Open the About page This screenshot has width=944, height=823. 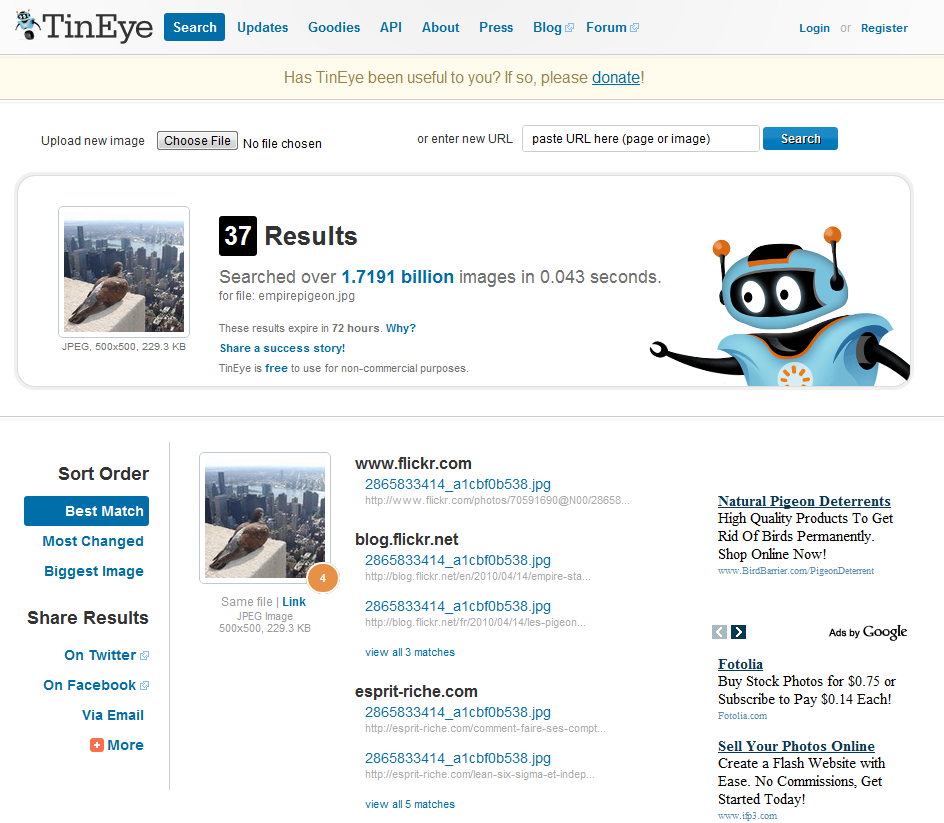tap(441, 28)
